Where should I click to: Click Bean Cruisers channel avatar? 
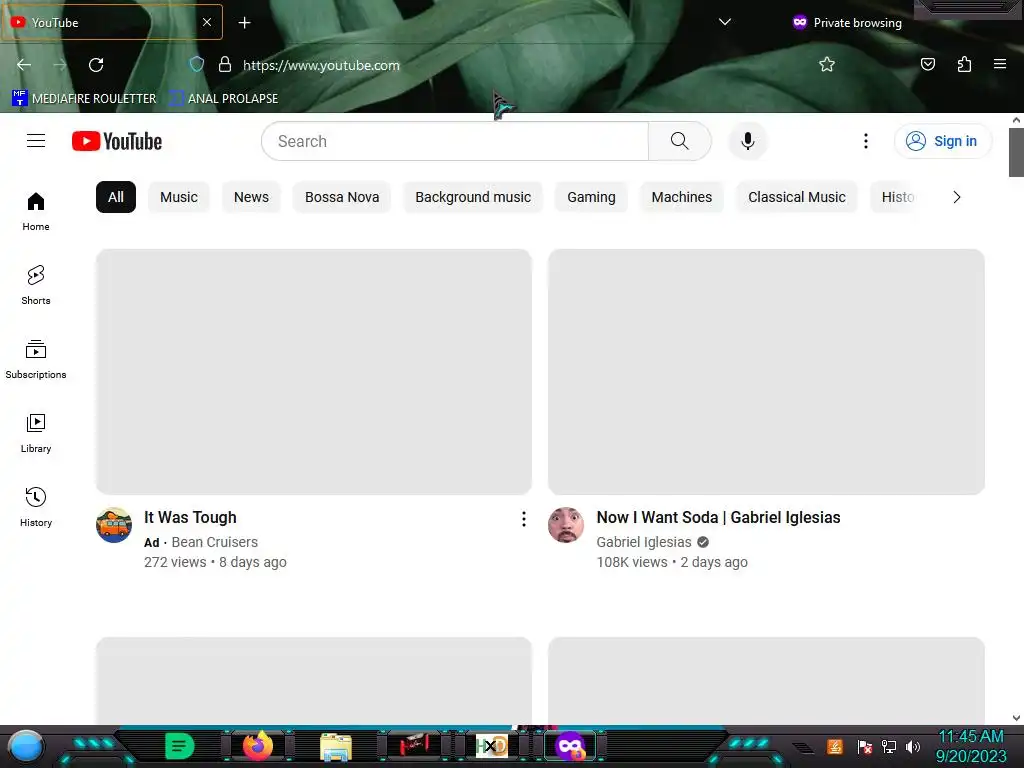114,525
